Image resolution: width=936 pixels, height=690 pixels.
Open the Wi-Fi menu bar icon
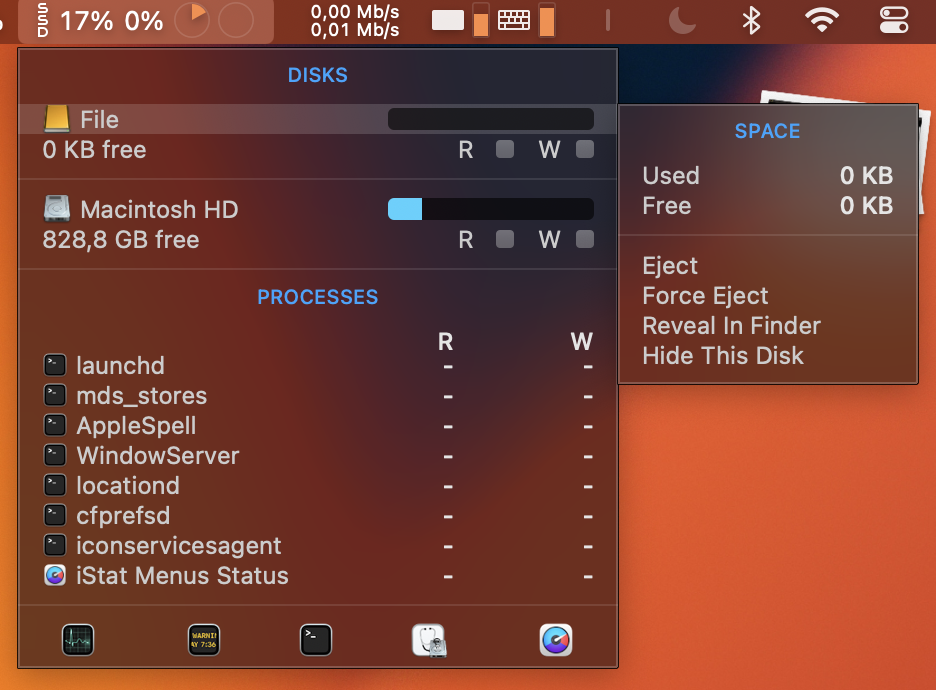coord(822,20)
